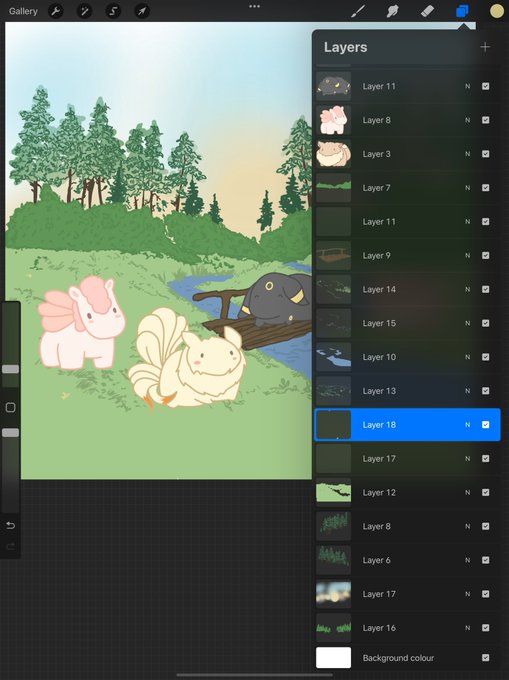Toggle visibility of selected Layer 18

coord(486,425)
